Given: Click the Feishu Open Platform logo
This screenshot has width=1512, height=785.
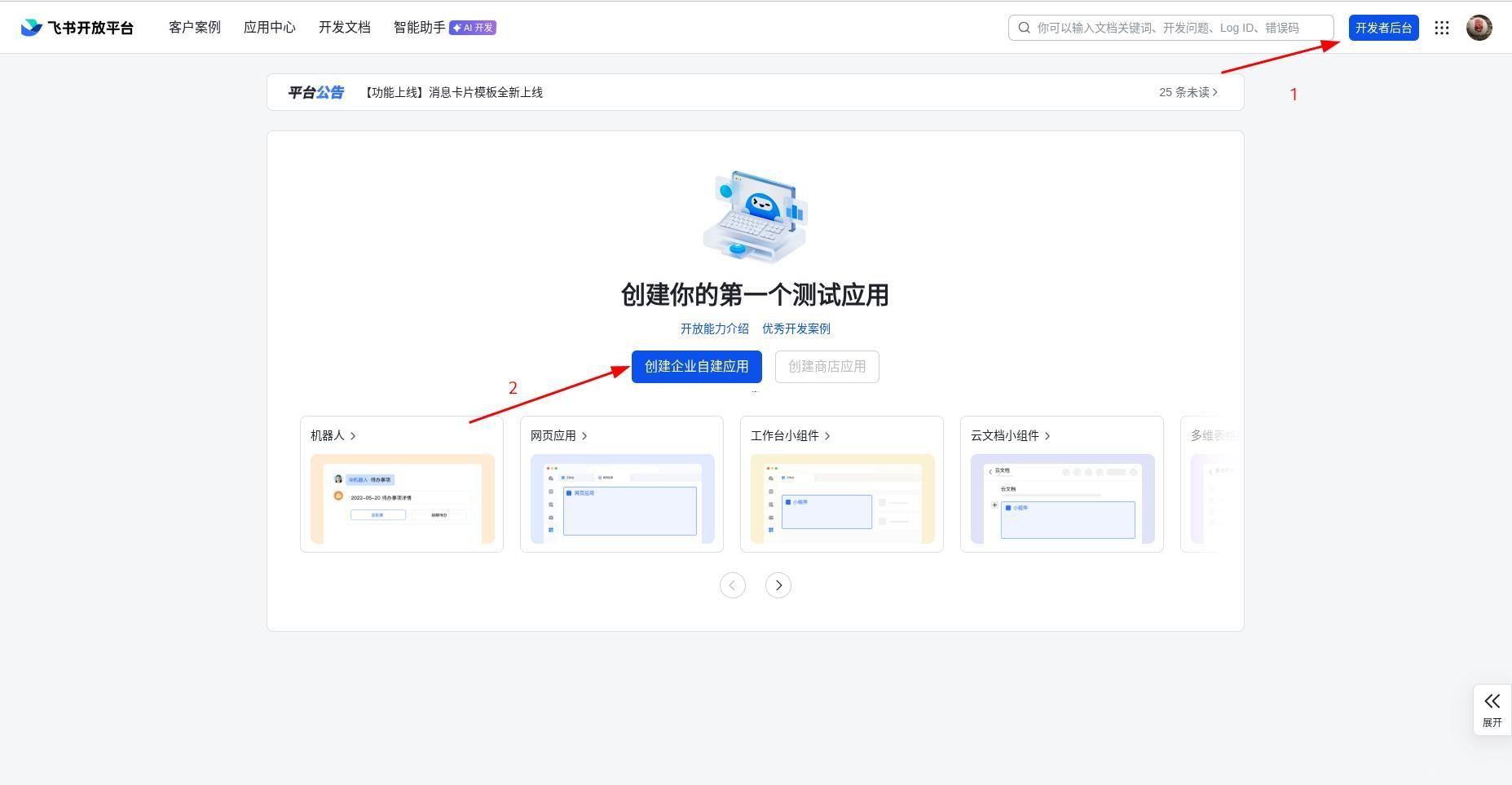Looking at the screenshot, I should pyautogui.click(x=77, y=28).
